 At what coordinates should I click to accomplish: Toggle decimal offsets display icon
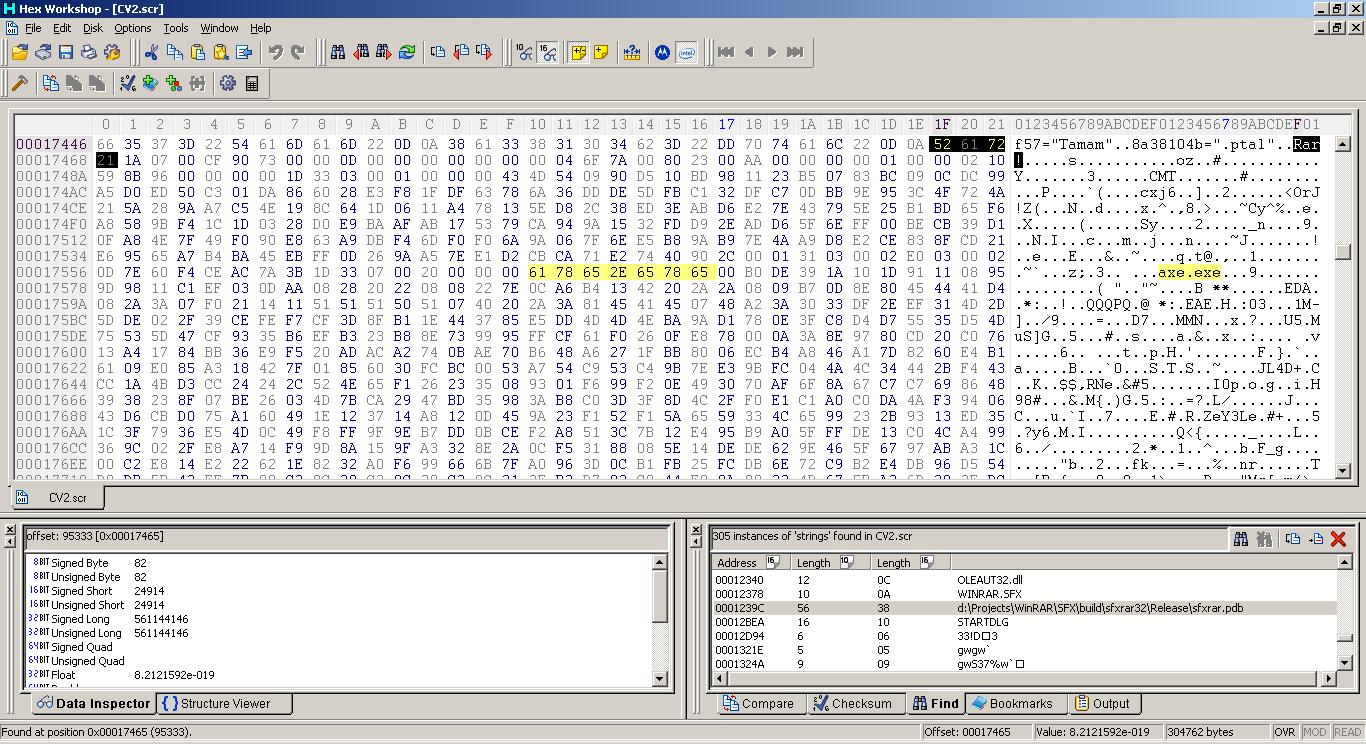[x=525, y=52]
